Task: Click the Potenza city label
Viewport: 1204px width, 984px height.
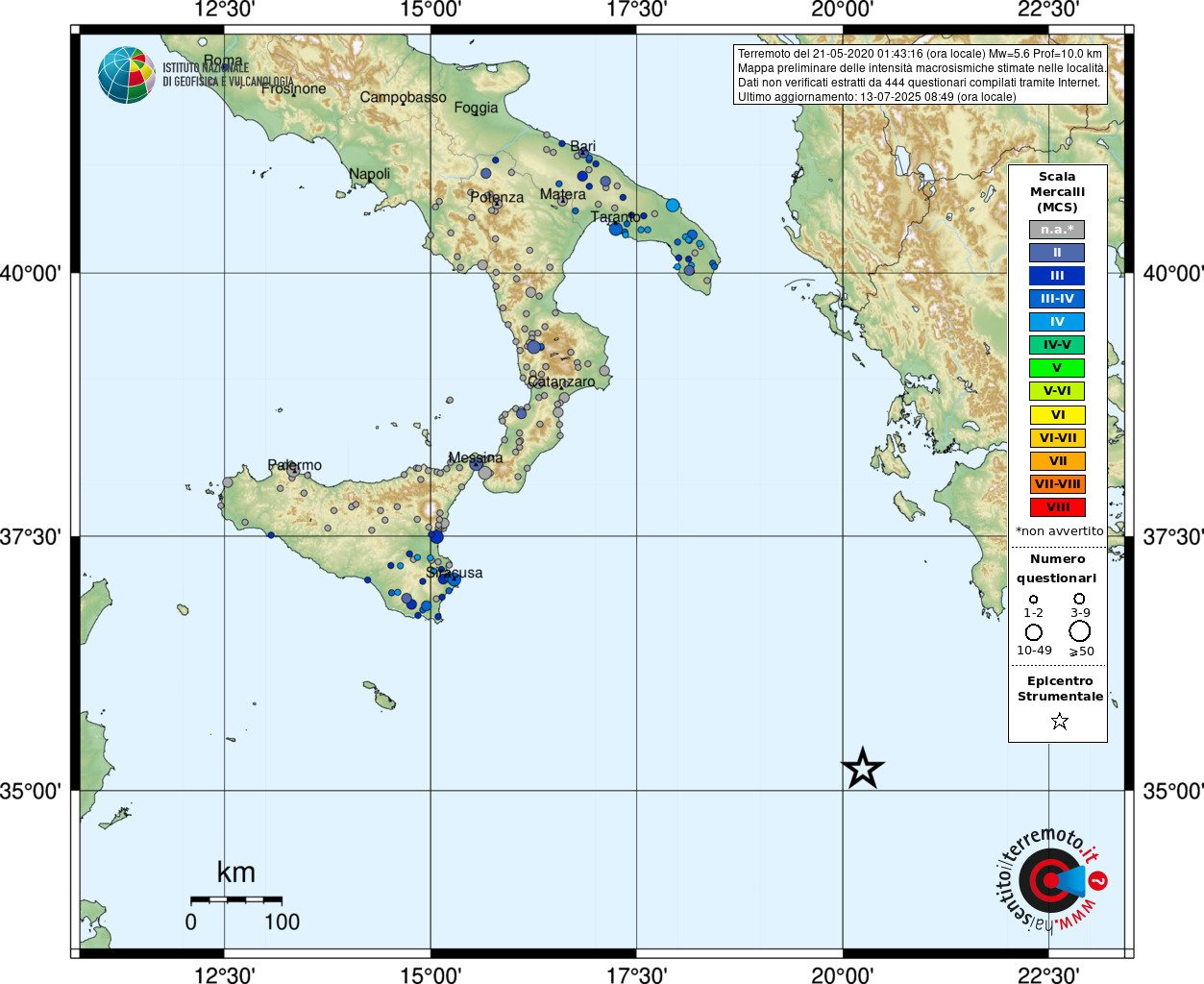Action: [497, 197]
